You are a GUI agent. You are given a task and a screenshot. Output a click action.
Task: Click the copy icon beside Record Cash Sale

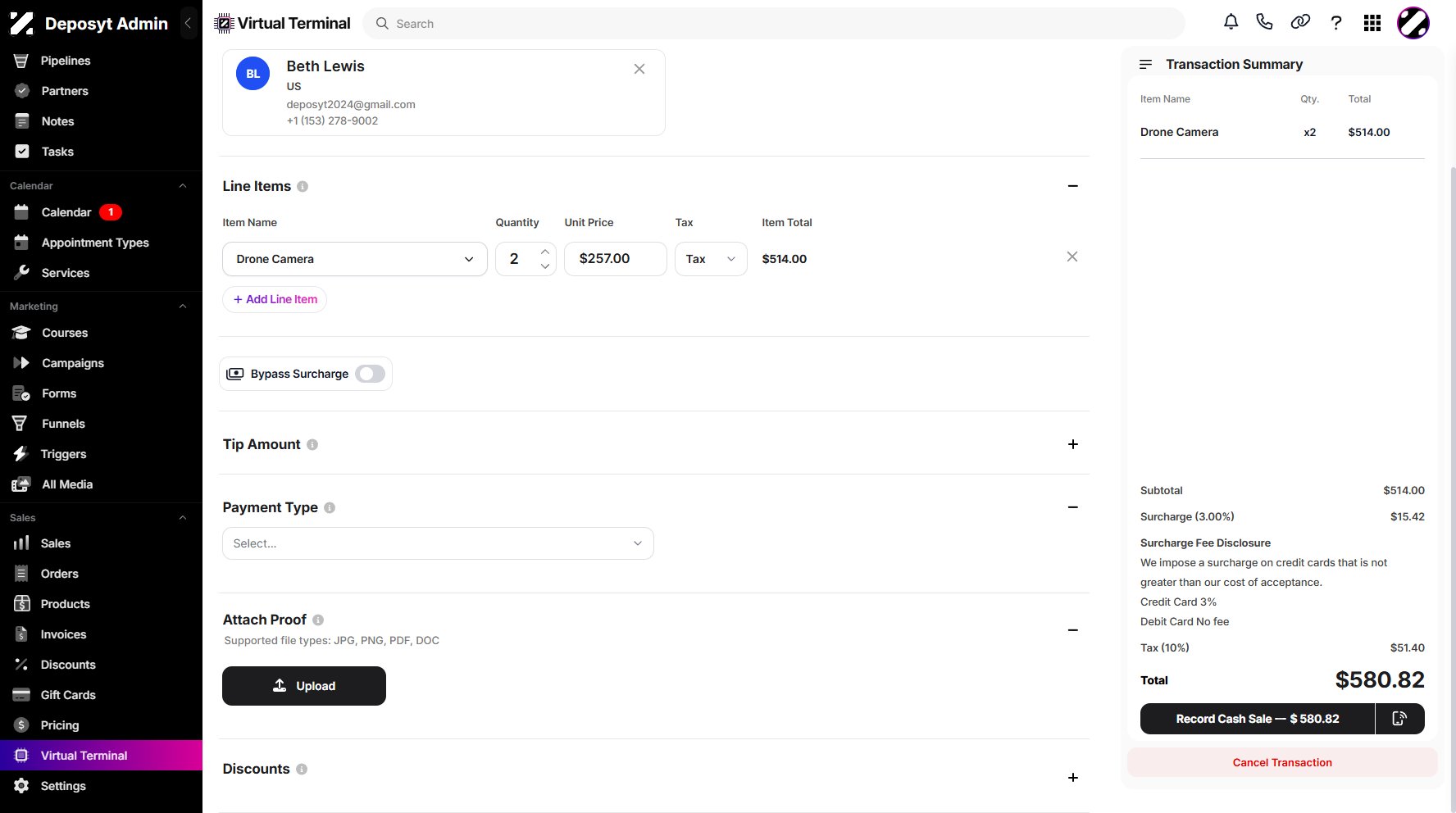[x=1400, y=719]
